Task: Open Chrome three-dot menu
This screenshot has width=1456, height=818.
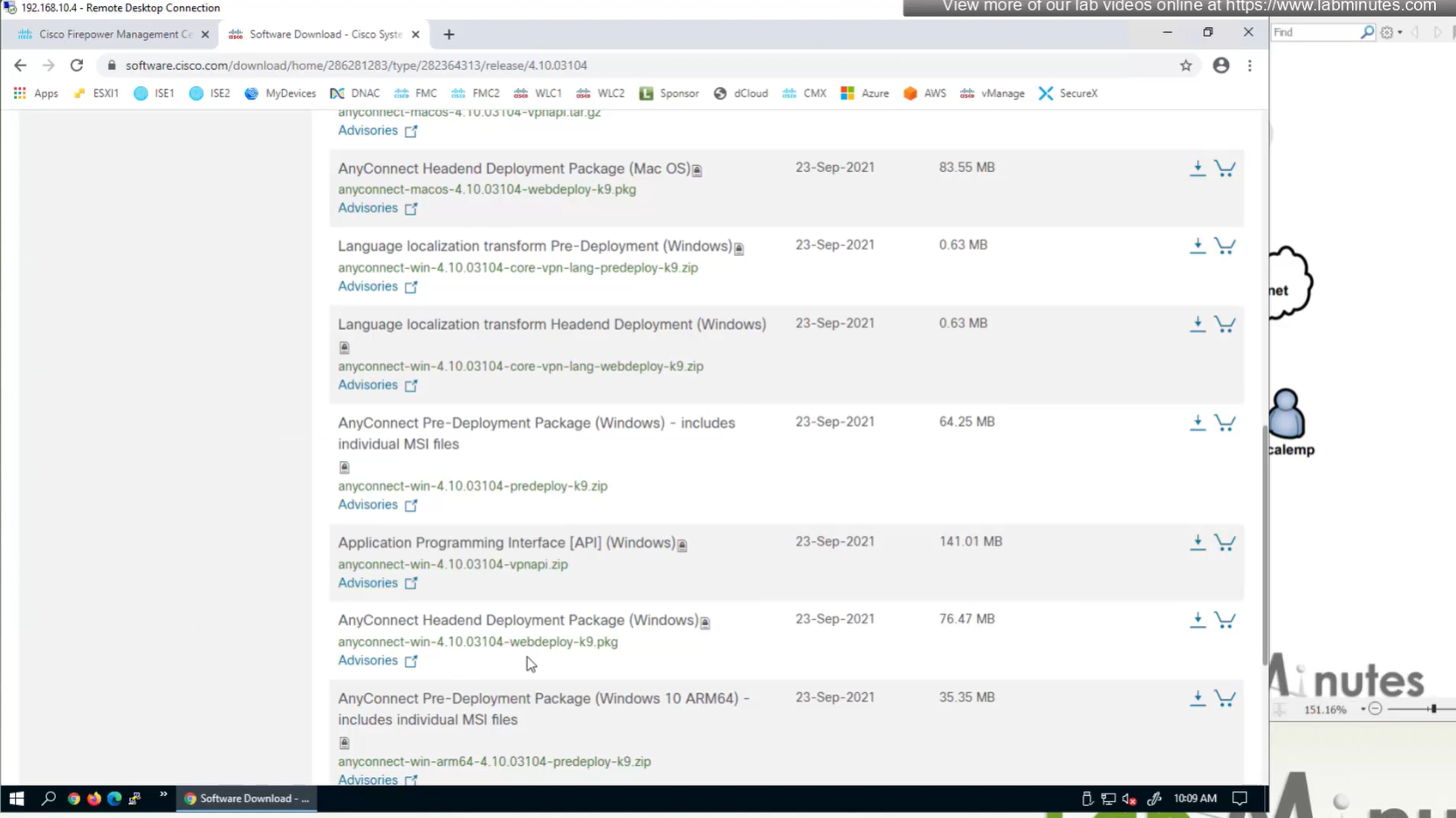Action: 1249,65
